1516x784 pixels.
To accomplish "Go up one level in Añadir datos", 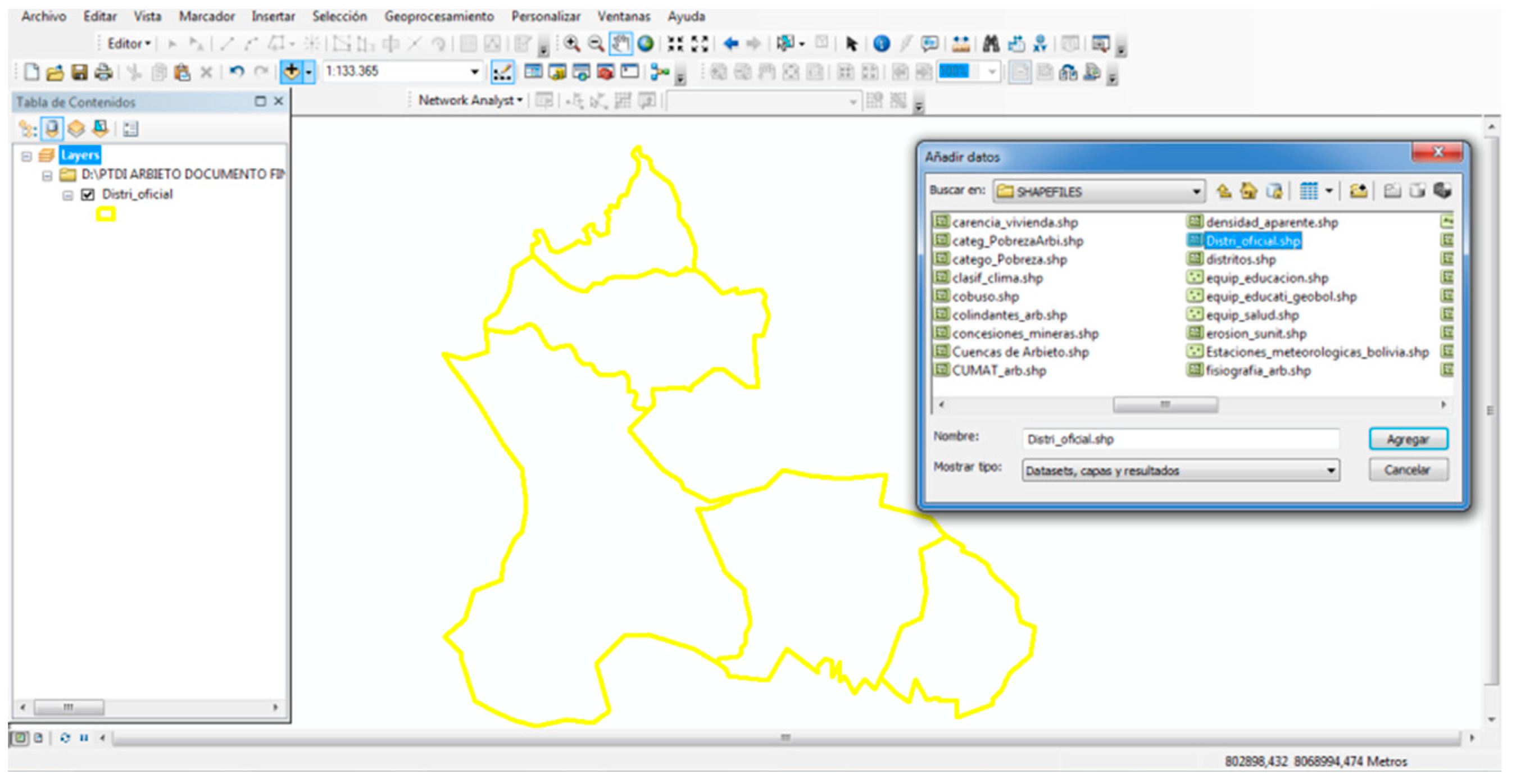I will (x=1224, y=191).
